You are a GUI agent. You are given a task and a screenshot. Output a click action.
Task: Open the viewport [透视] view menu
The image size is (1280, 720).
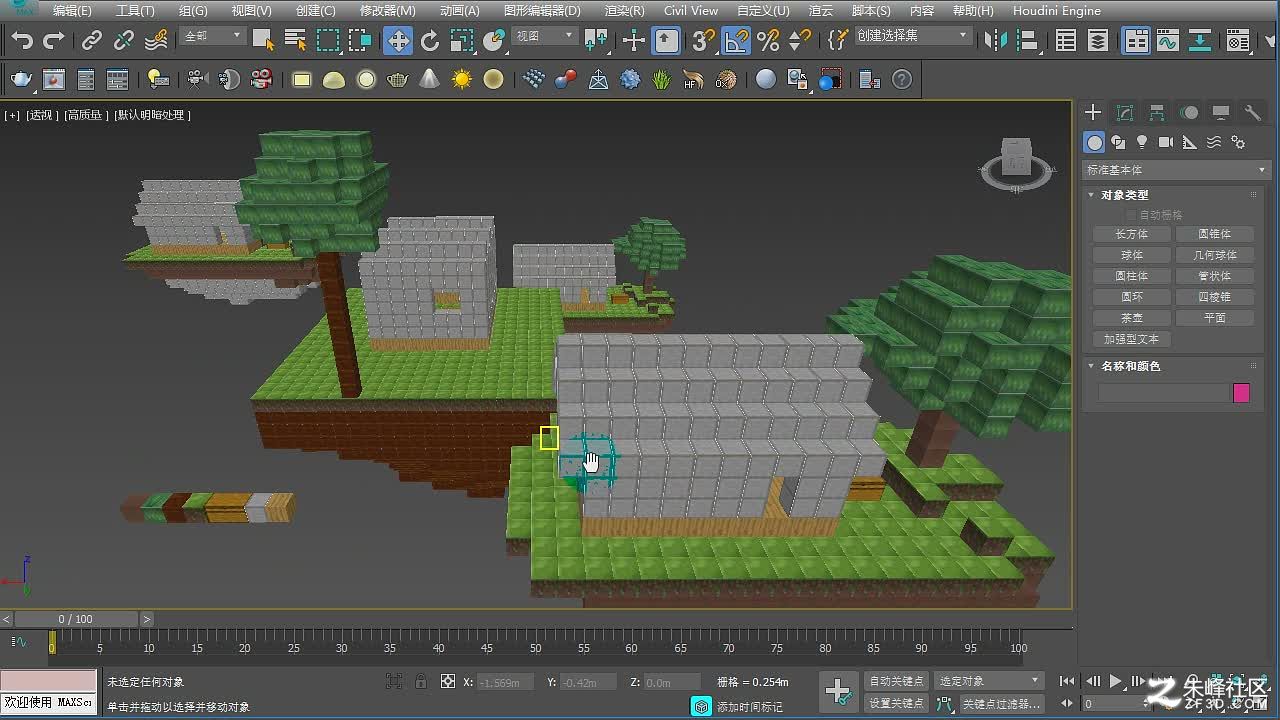click(42, 115)
